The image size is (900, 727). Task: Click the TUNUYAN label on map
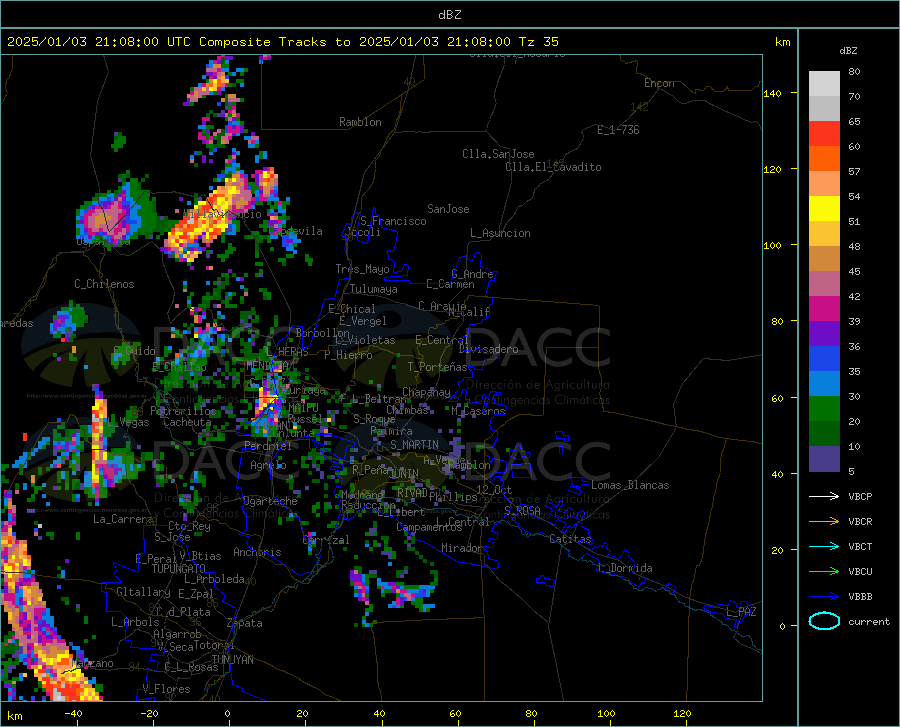(232, 660)
